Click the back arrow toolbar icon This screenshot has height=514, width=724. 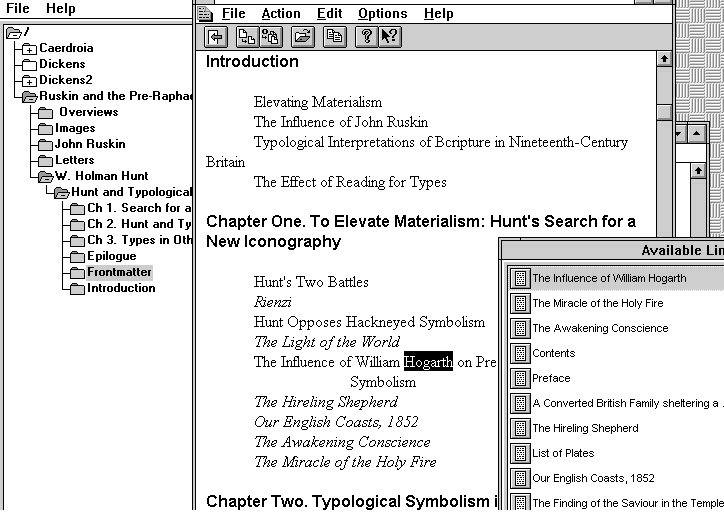pyautogui.click(x=216, y=36)
